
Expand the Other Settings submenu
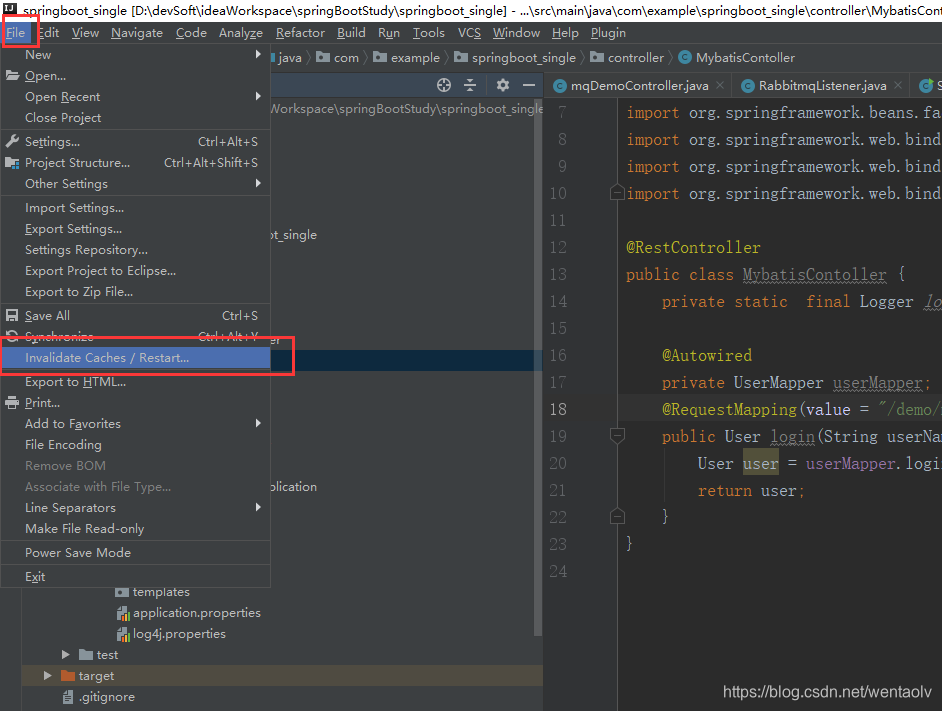pos(258,183)
